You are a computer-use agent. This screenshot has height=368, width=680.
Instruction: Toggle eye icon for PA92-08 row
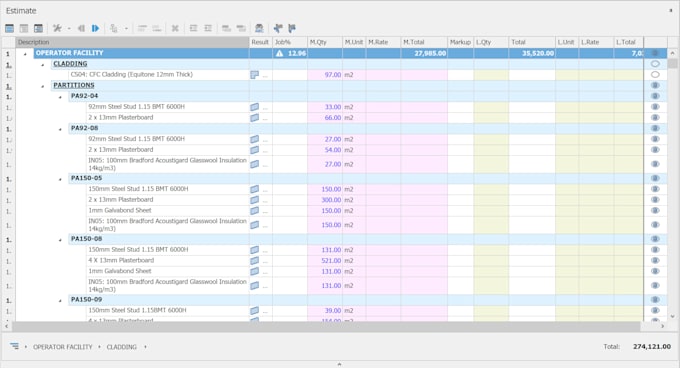(x=655, y=128)
